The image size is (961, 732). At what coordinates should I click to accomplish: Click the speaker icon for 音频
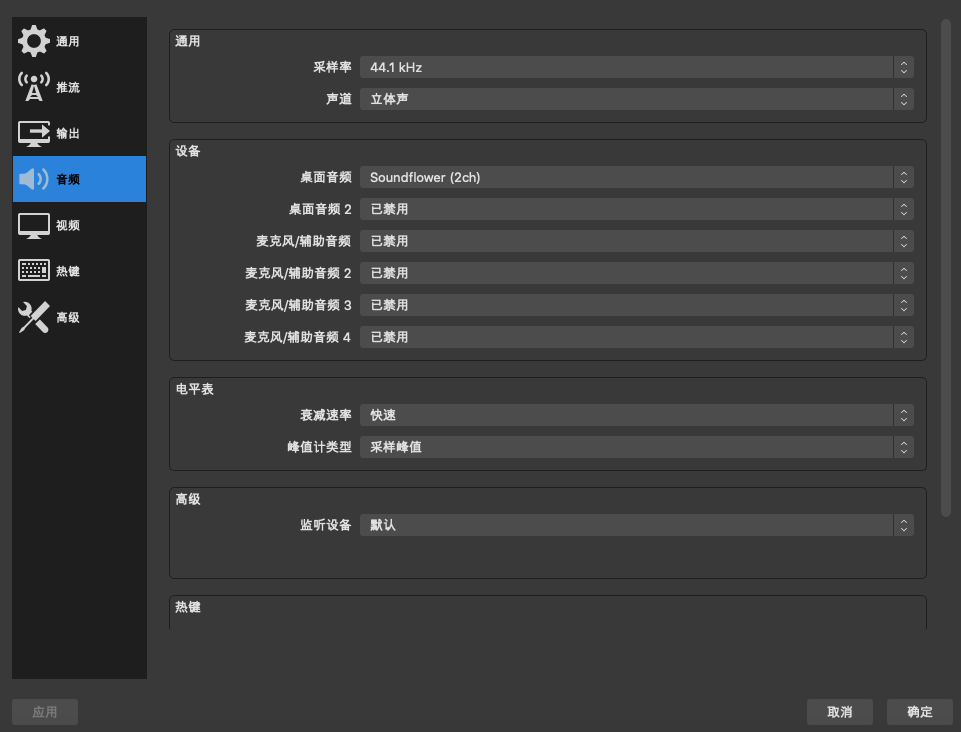point(34,179)
